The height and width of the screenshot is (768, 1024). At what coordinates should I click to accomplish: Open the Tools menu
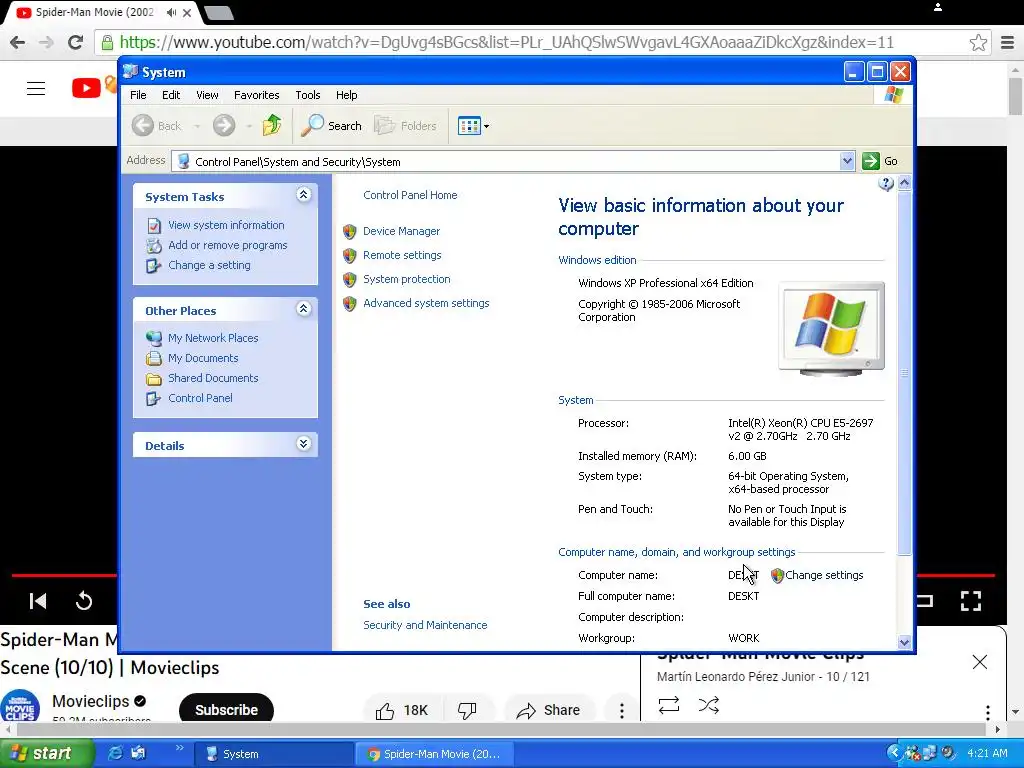click(x=308, y=95)
